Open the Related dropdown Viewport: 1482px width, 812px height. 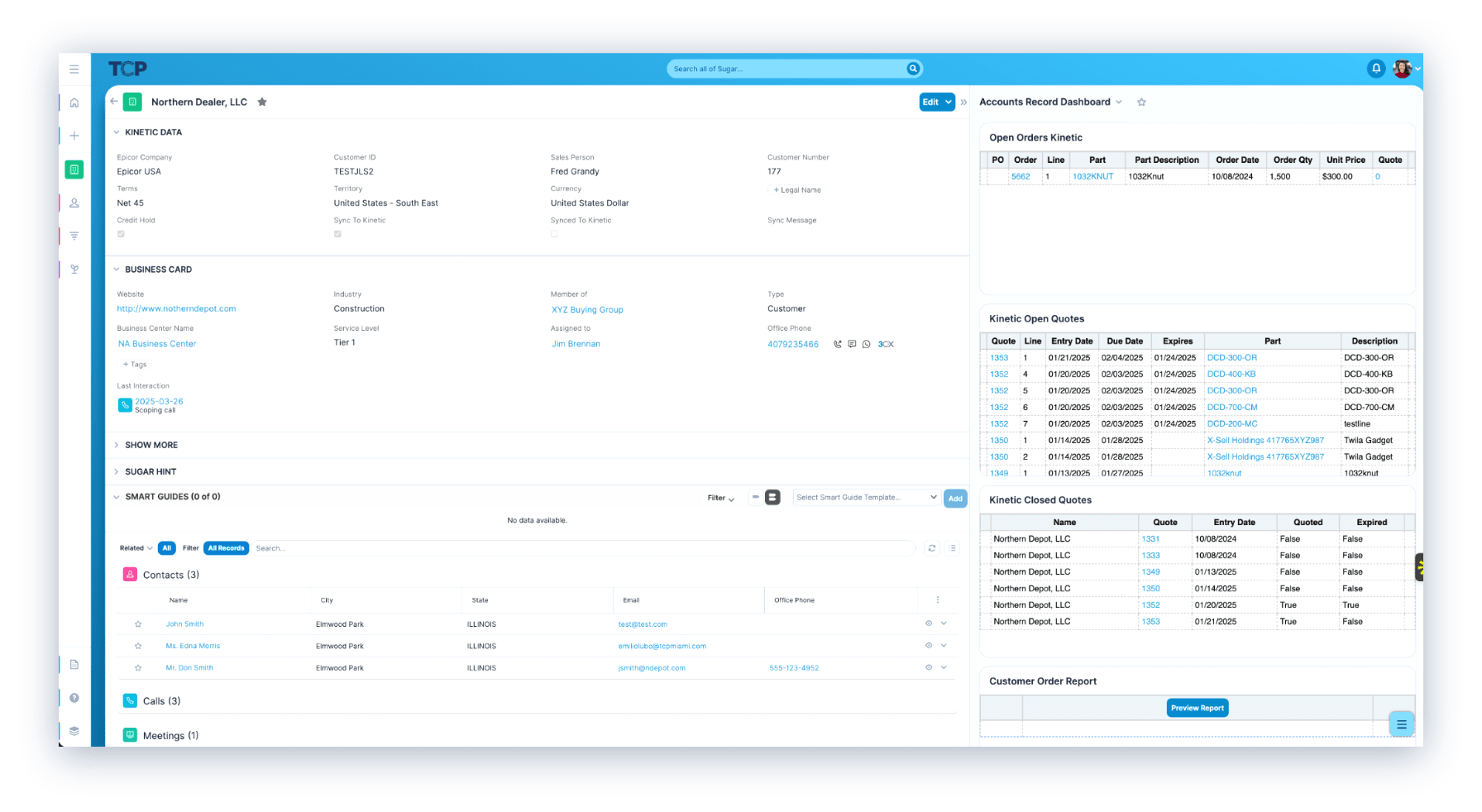click(x=136, y=548)
